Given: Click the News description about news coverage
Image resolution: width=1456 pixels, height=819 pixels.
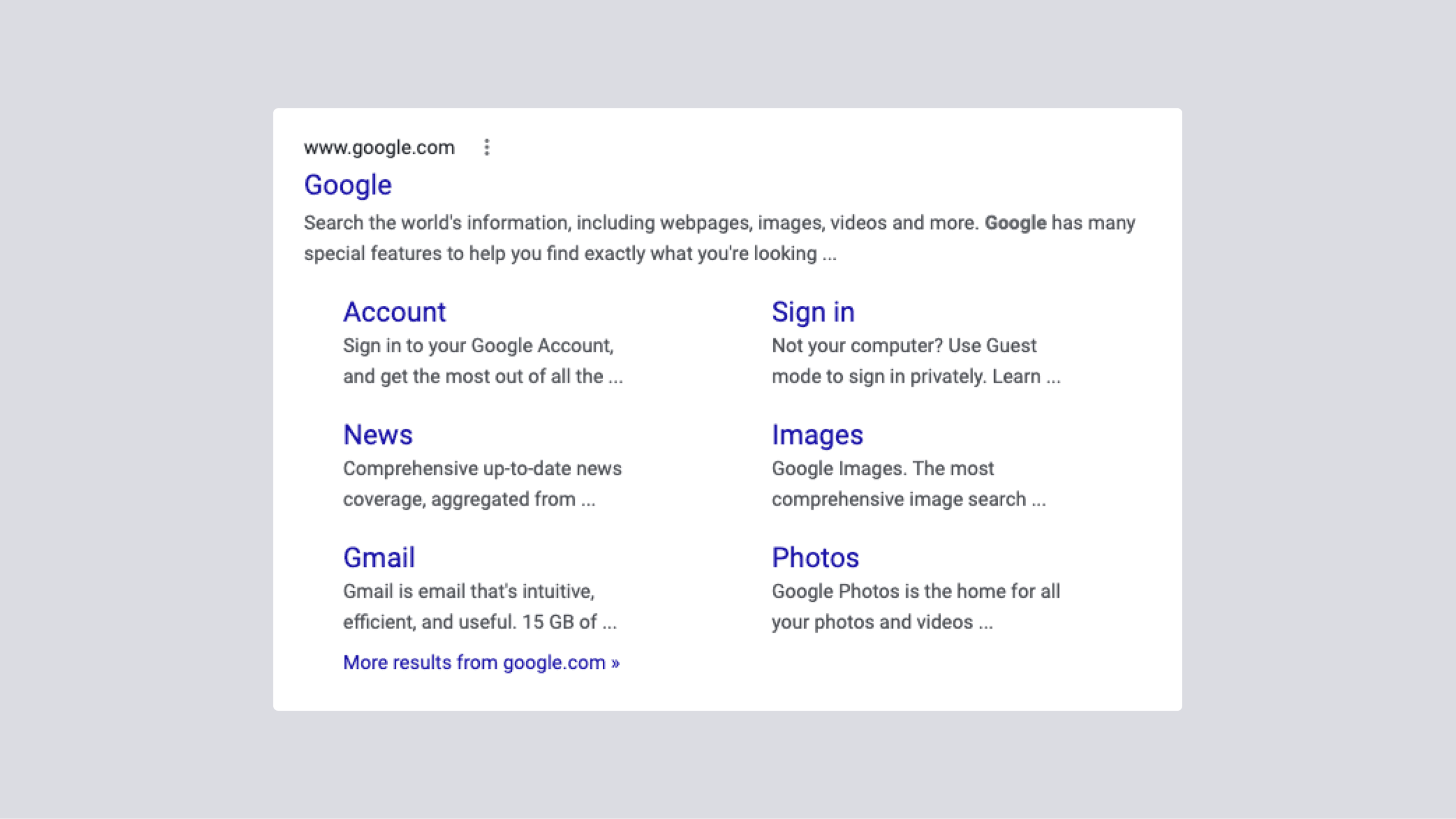Looking at the screenshot, I should click(482, 469).
